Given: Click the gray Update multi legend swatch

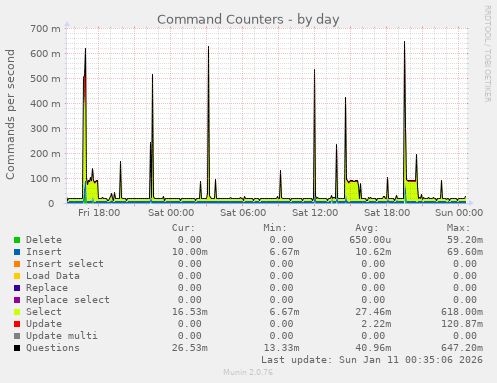Looking at the screenshot, I should (17, 336).
